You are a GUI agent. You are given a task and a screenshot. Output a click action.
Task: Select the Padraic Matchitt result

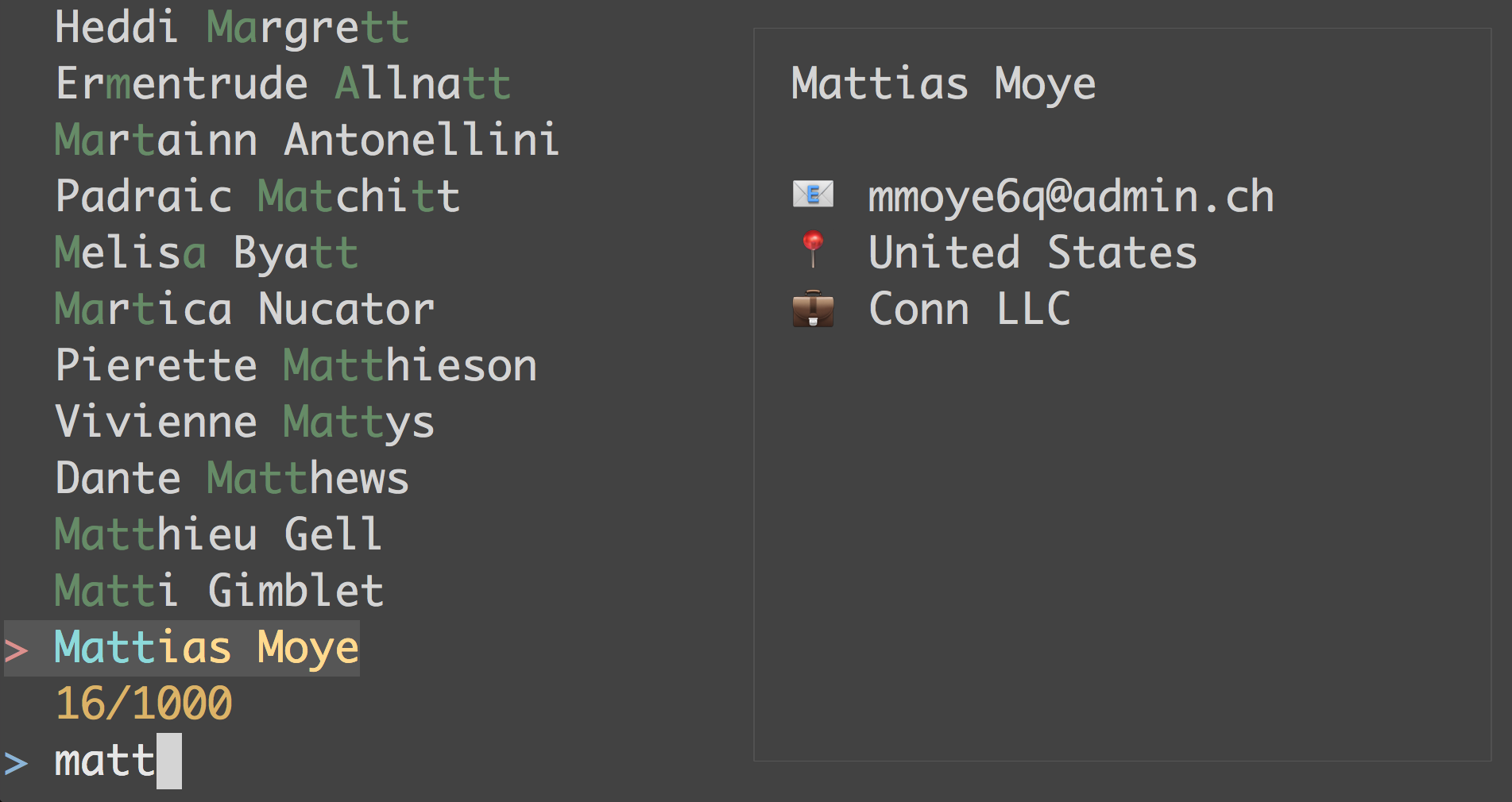click(257, 196)
